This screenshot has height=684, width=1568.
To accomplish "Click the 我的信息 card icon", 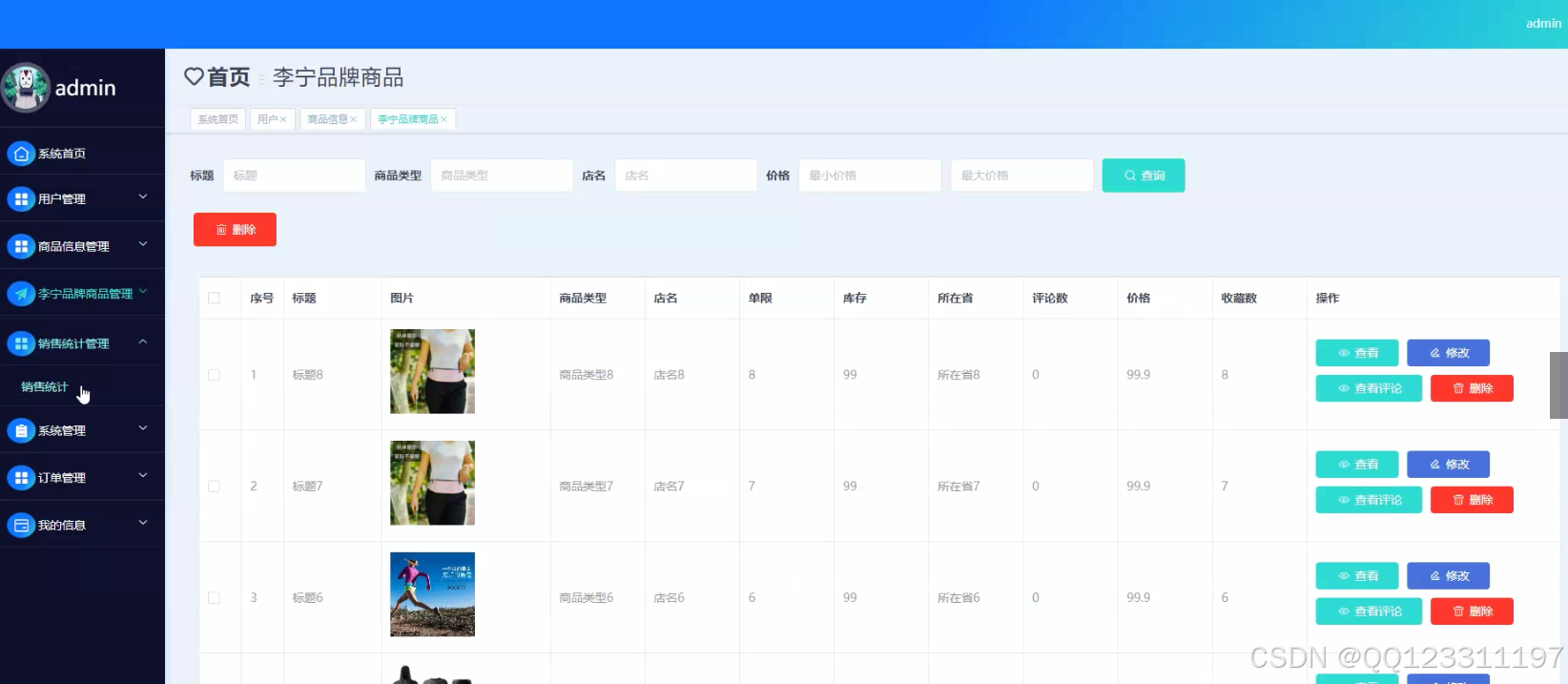I will [x=21, y=526].
